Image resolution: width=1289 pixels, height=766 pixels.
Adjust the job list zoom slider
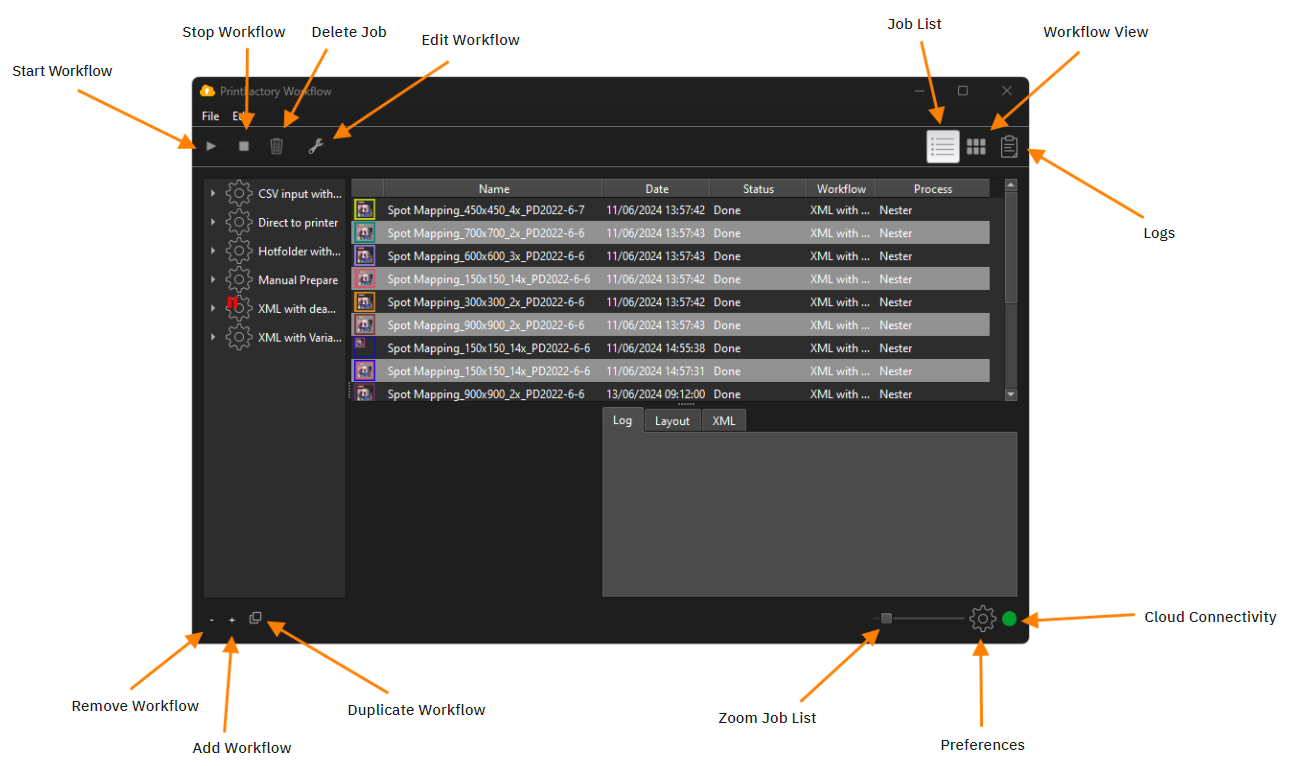(886, 618)
